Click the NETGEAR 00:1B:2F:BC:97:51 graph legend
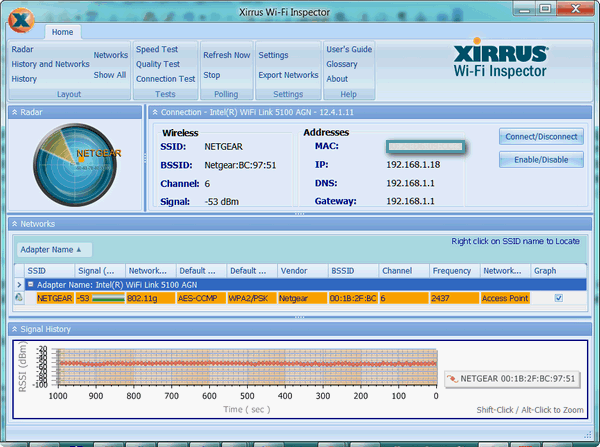Viewport: 600px width, 447px height. pos(512,379)
